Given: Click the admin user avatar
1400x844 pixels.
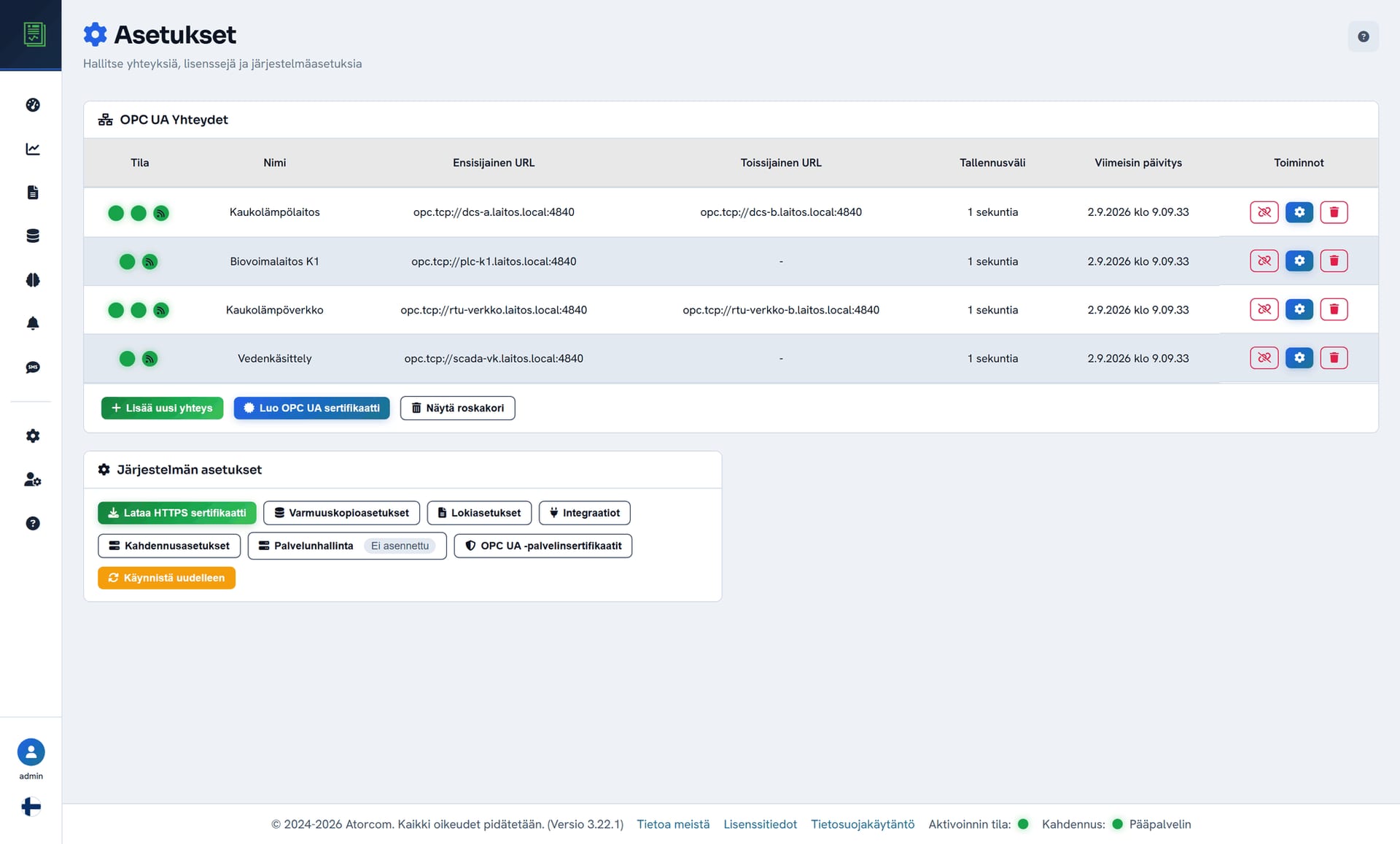Looking at the screenshot, I should (31, 752).
